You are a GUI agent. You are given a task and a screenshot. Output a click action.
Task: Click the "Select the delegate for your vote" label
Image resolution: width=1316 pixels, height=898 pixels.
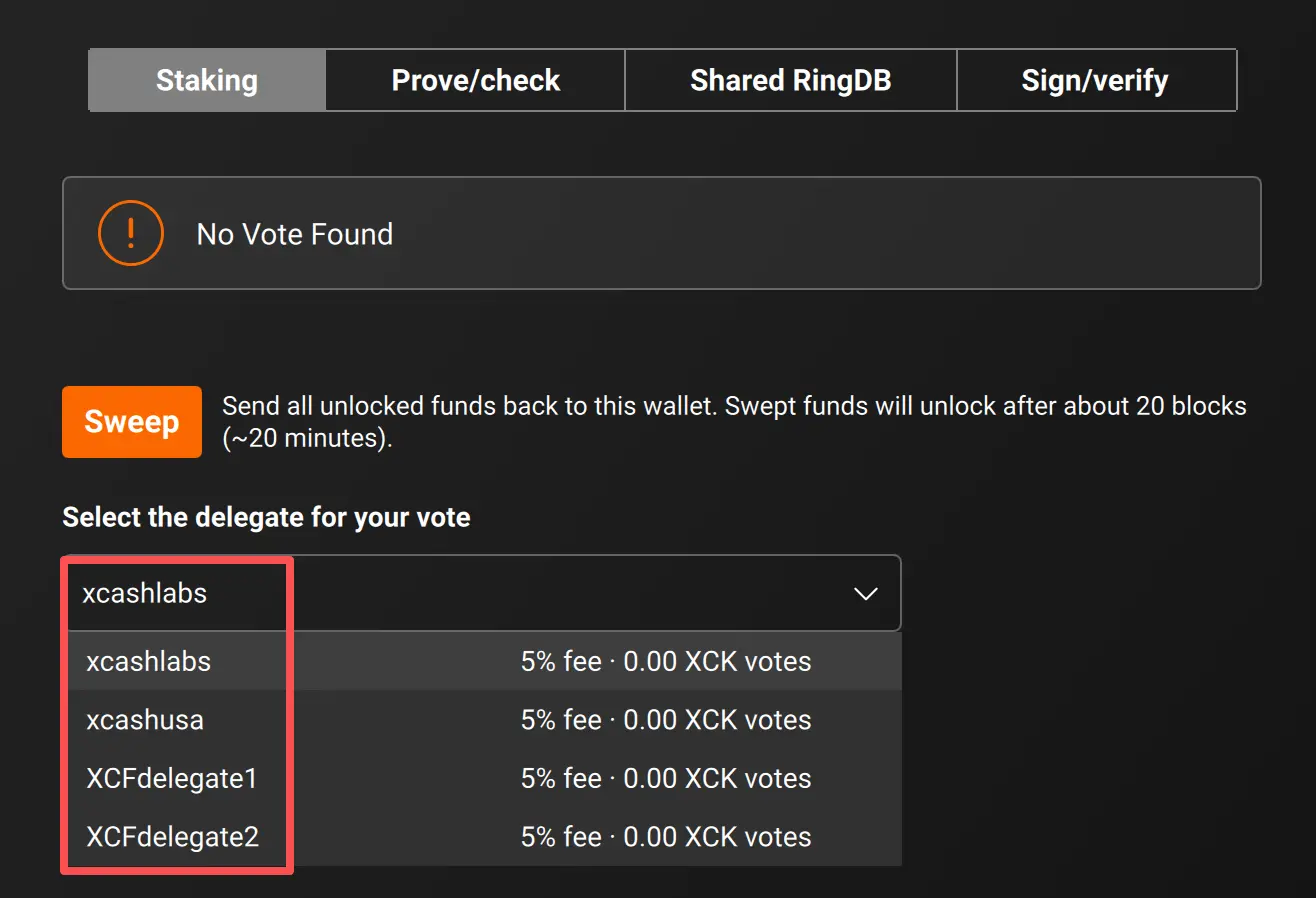coord(266,517)
